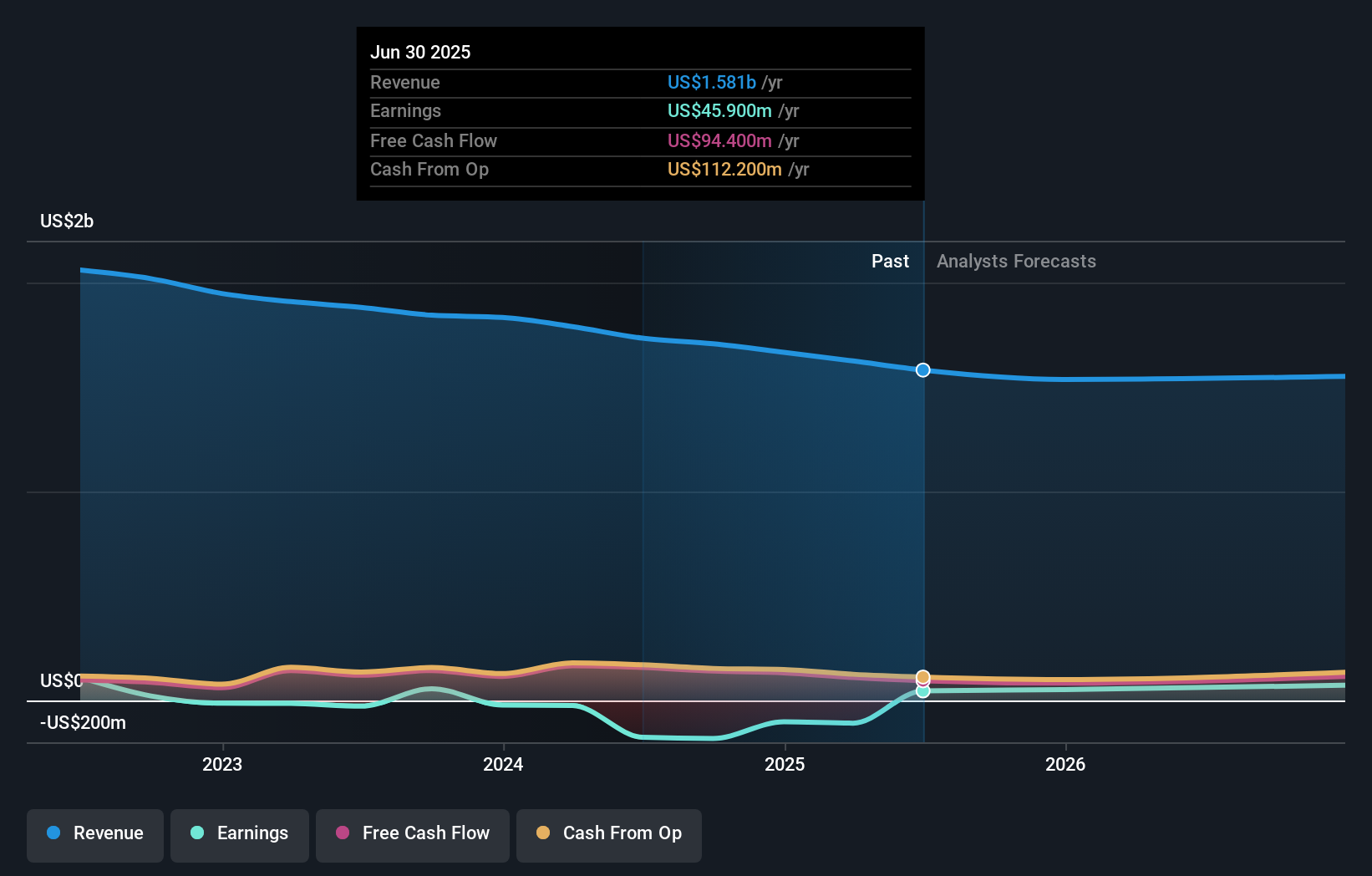Click the pink Free Cash Flow legend dot
Viewport: 1372px width, 876px height.
(343, 833)
